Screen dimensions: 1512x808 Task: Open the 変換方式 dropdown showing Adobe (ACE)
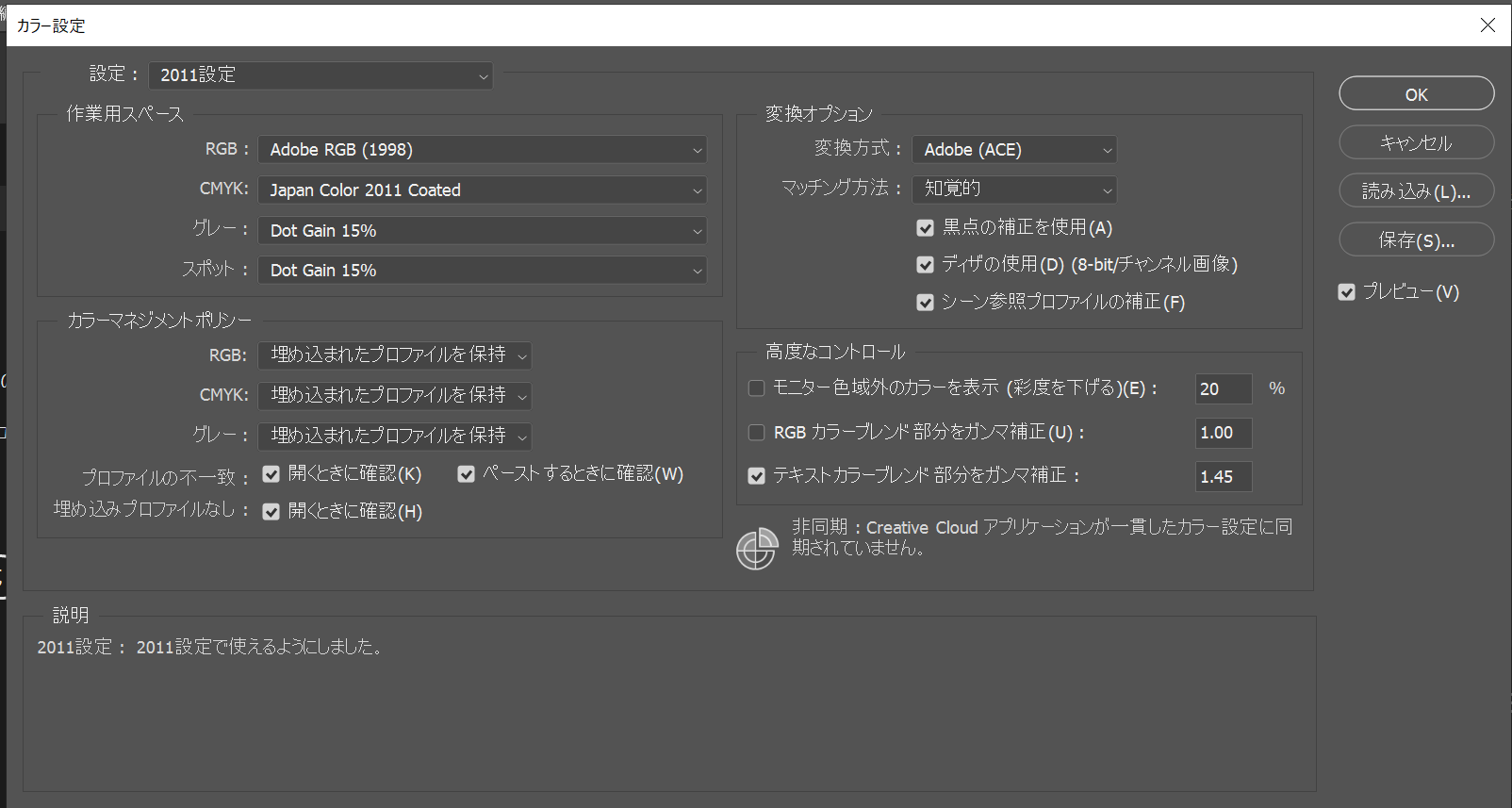click(1014, 150)
